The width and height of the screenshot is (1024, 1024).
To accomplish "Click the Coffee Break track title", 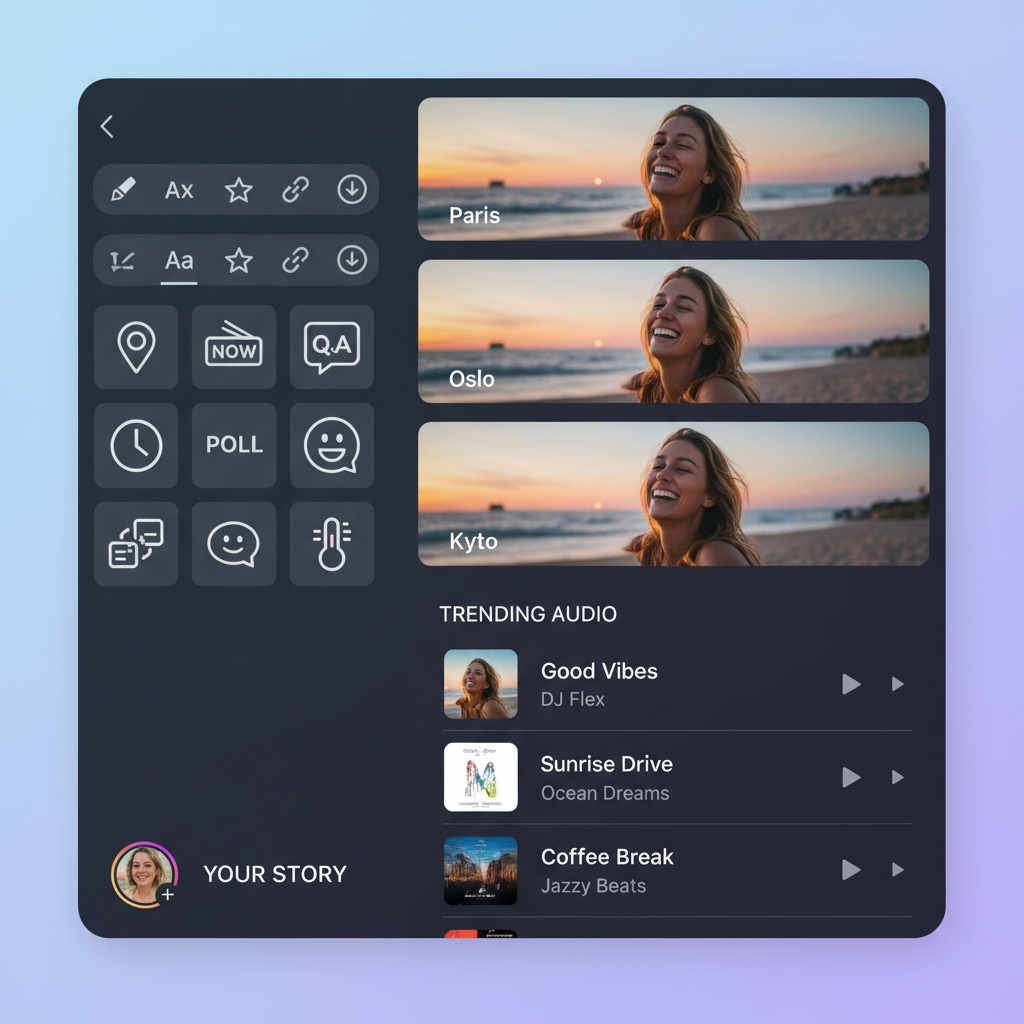I will [x=607, y=857].
